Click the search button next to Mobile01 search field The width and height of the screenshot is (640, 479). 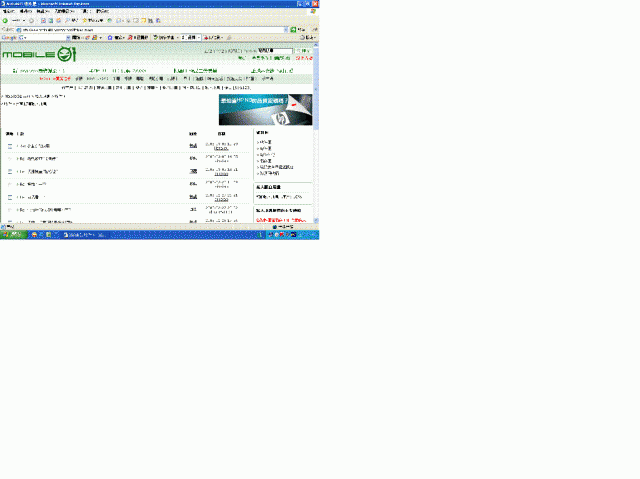point(303,51)
